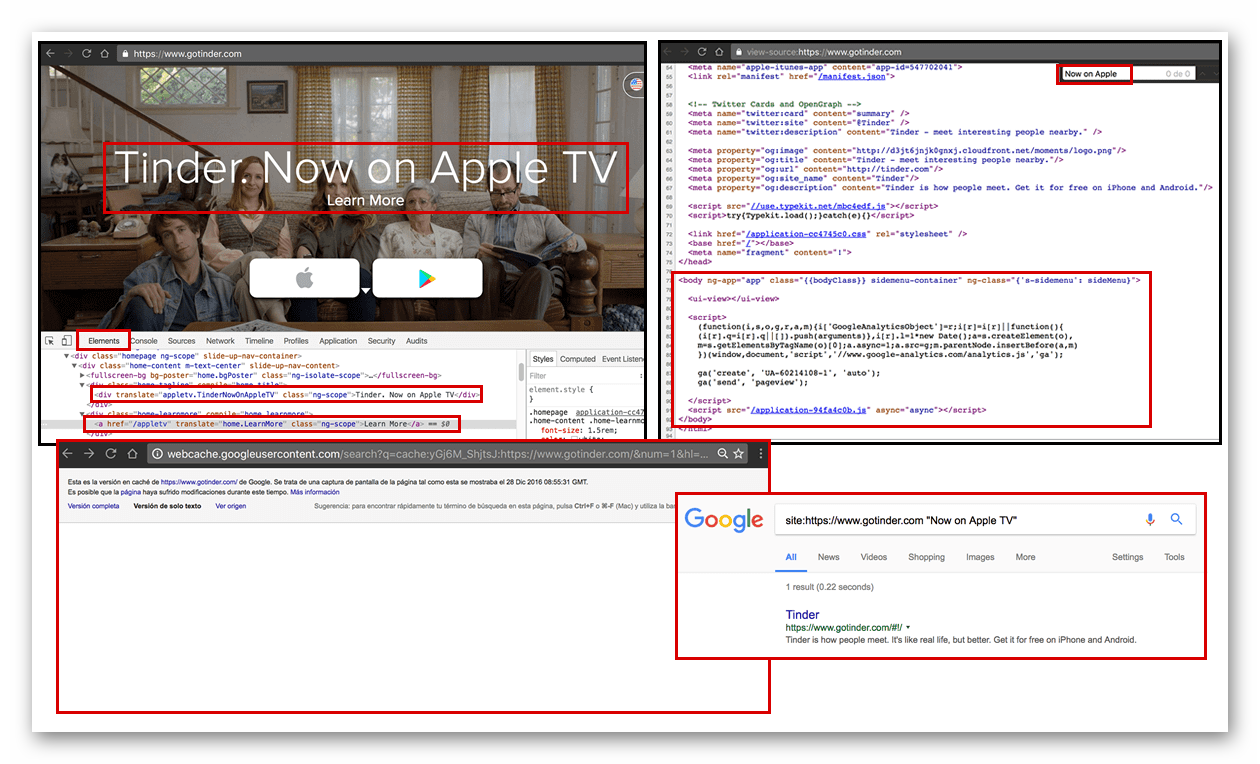This screenshot has height=764, width=1260.
Task: Open the More menu in Google results
Action: coord(1025,557)
